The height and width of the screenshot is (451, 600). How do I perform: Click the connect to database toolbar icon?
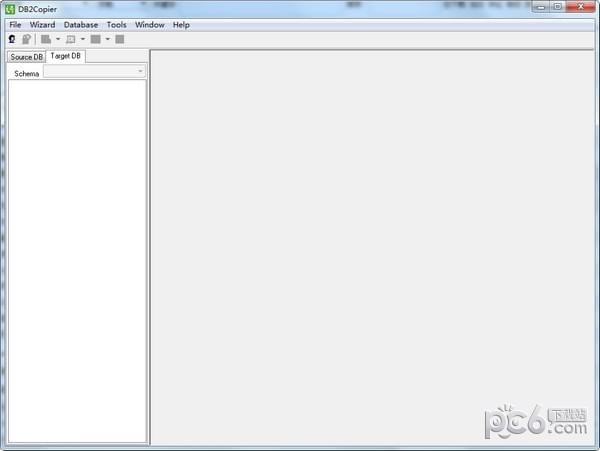tap(12, 39)
